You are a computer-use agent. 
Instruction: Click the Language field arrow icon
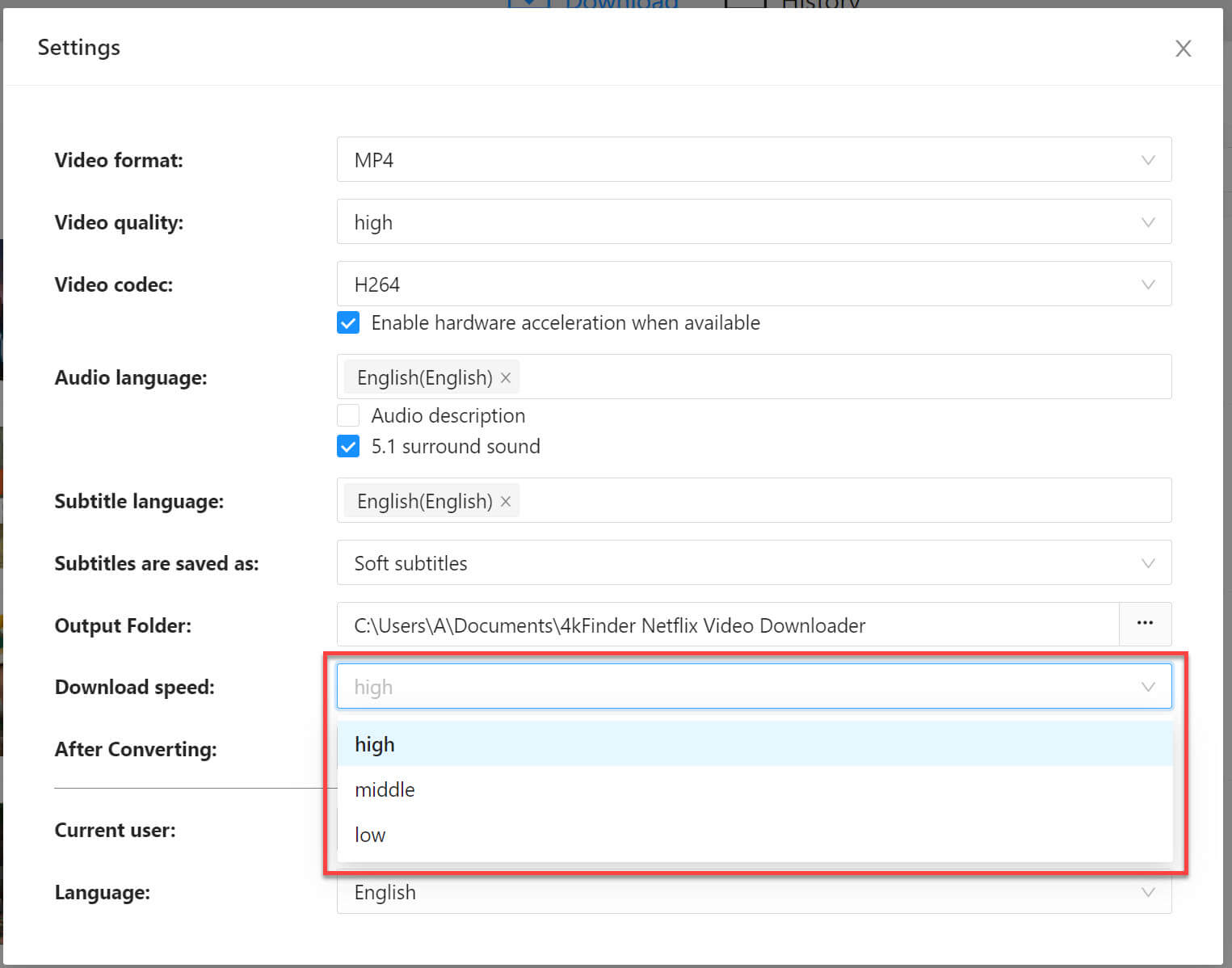[x=1147, y=892]
